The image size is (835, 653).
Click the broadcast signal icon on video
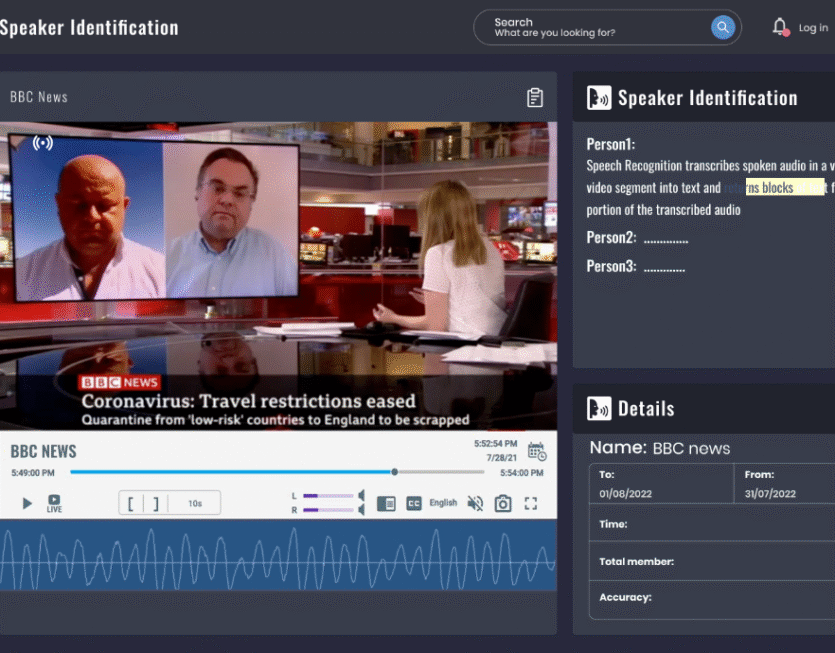point(43,143)
